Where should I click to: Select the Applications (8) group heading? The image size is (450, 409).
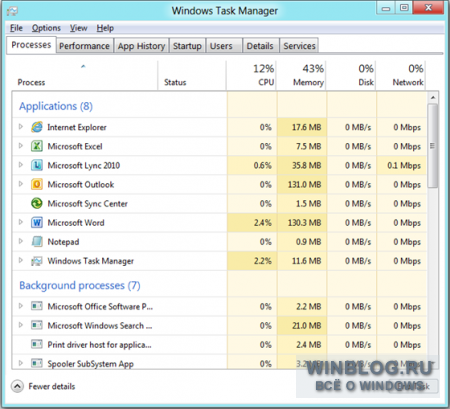(x=56, y=106)
